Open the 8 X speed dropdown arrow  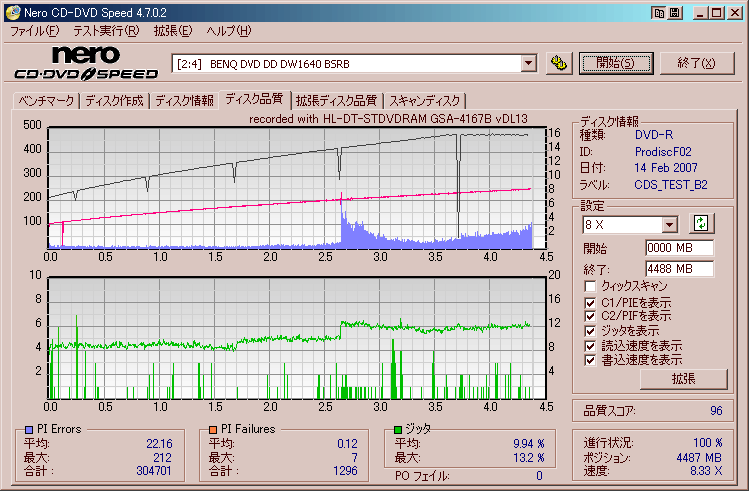pyautogui.click(x=669, y=224)
